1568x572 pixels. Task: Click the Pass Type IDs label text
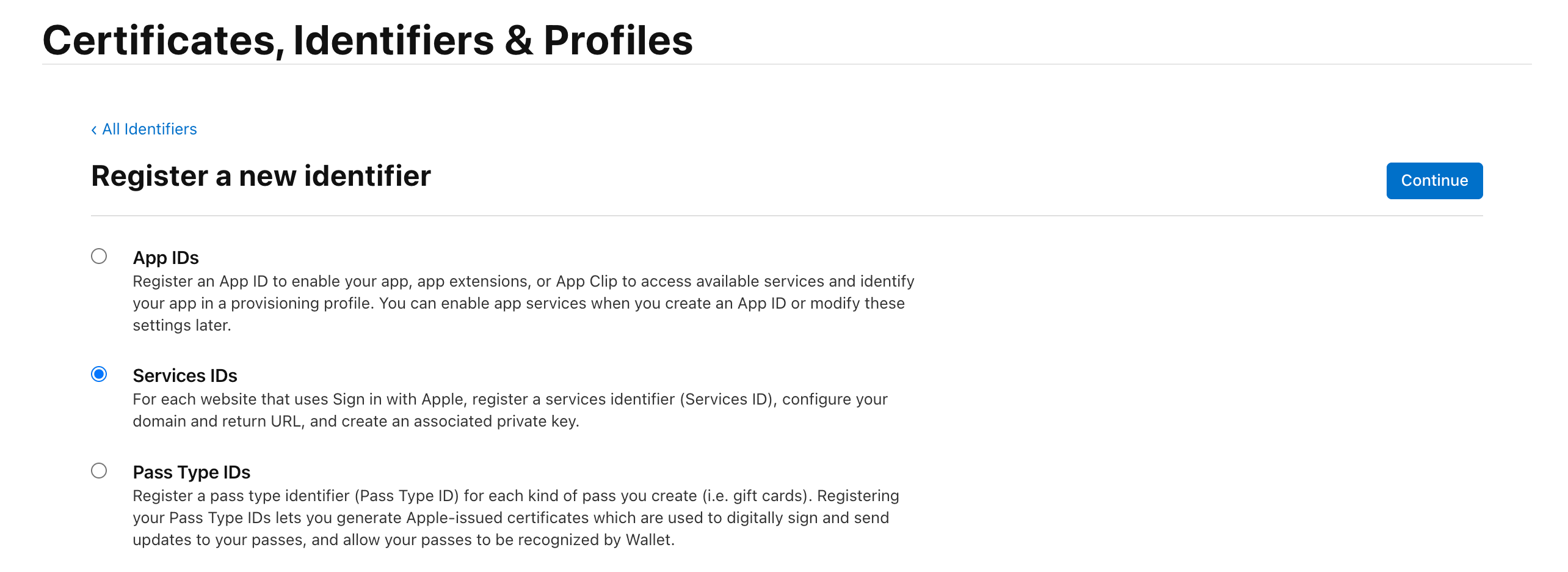tap(192, 472)
